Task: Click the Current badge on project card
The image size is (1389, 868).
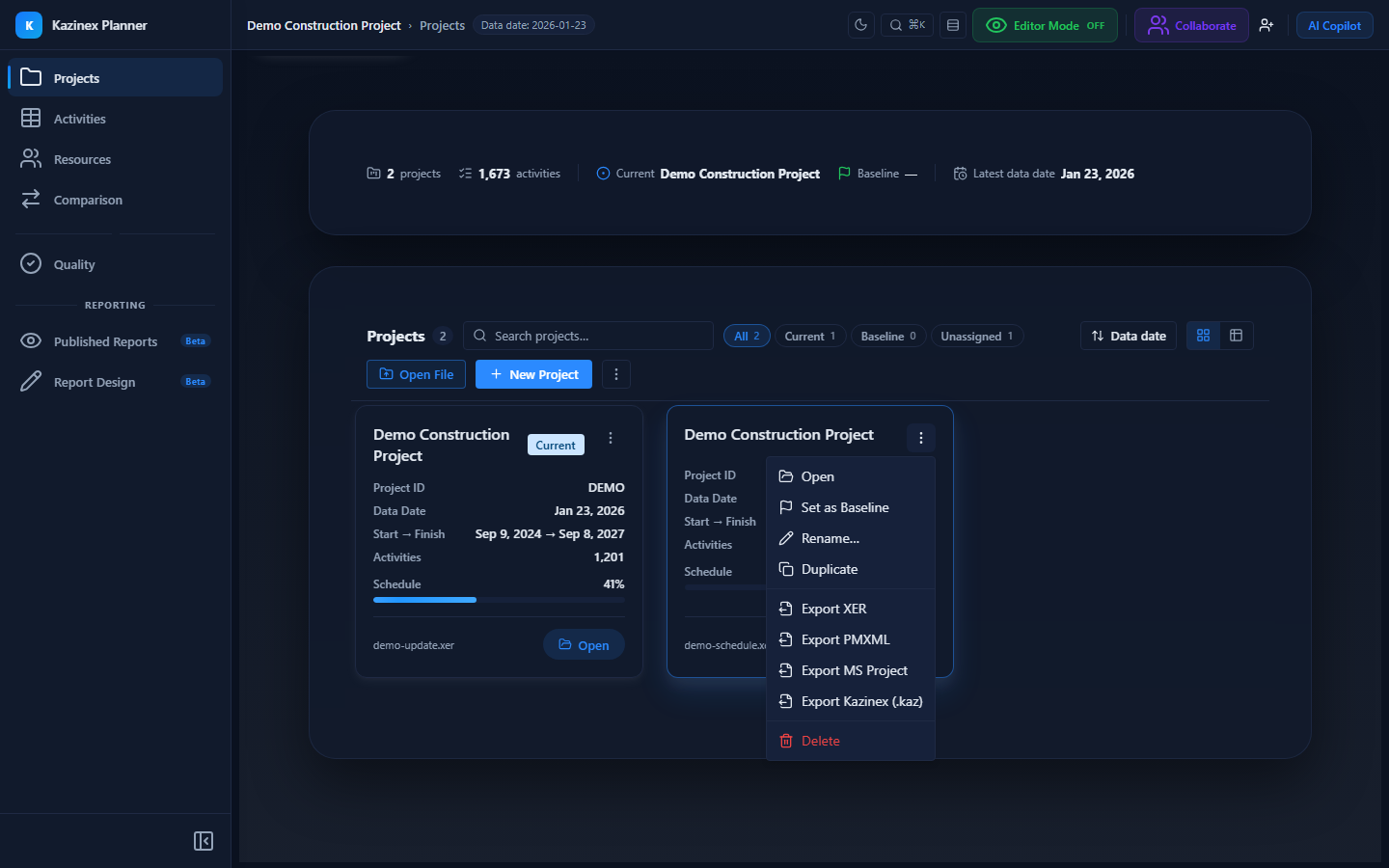Action: pos(556,445)
